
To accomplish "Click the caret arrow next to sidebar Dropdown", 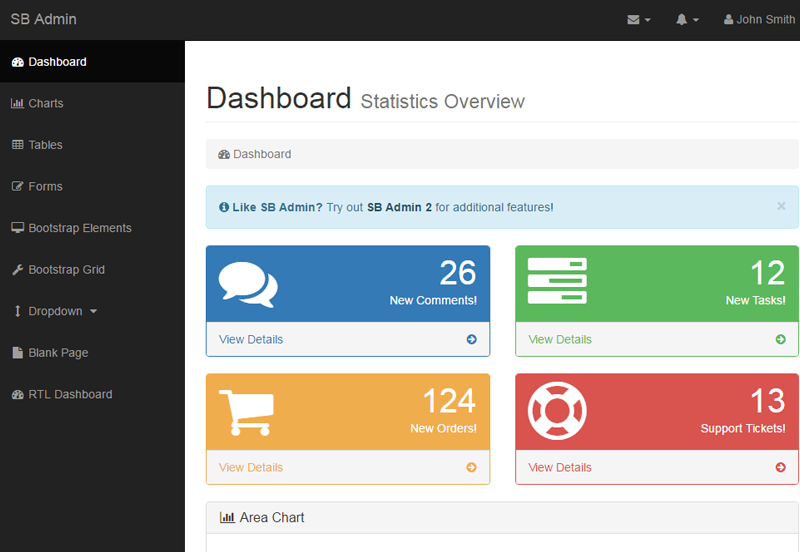I will pos(93,311).
